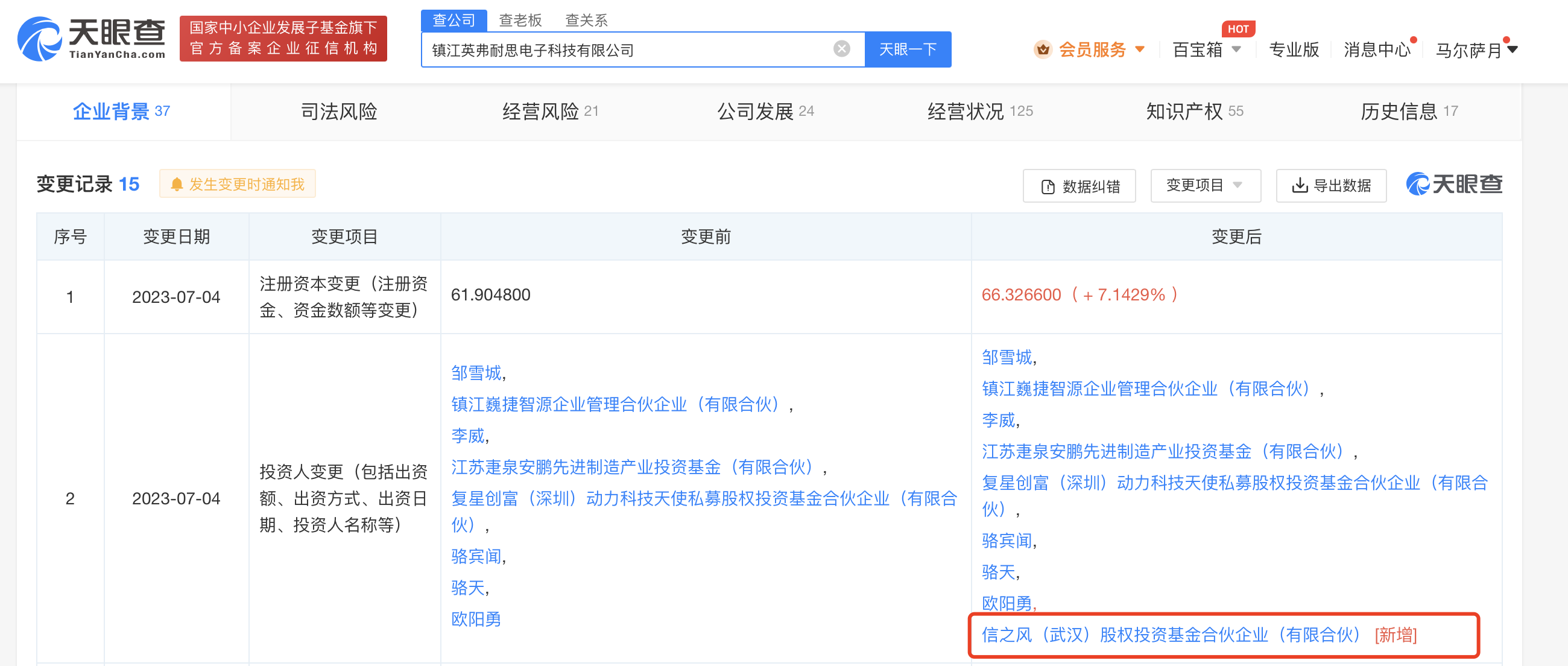The image size is (1568, 666).
Task: Click the 天眼查 watermark logo beside 导出数据
Action: click(x=1453, y=184)
